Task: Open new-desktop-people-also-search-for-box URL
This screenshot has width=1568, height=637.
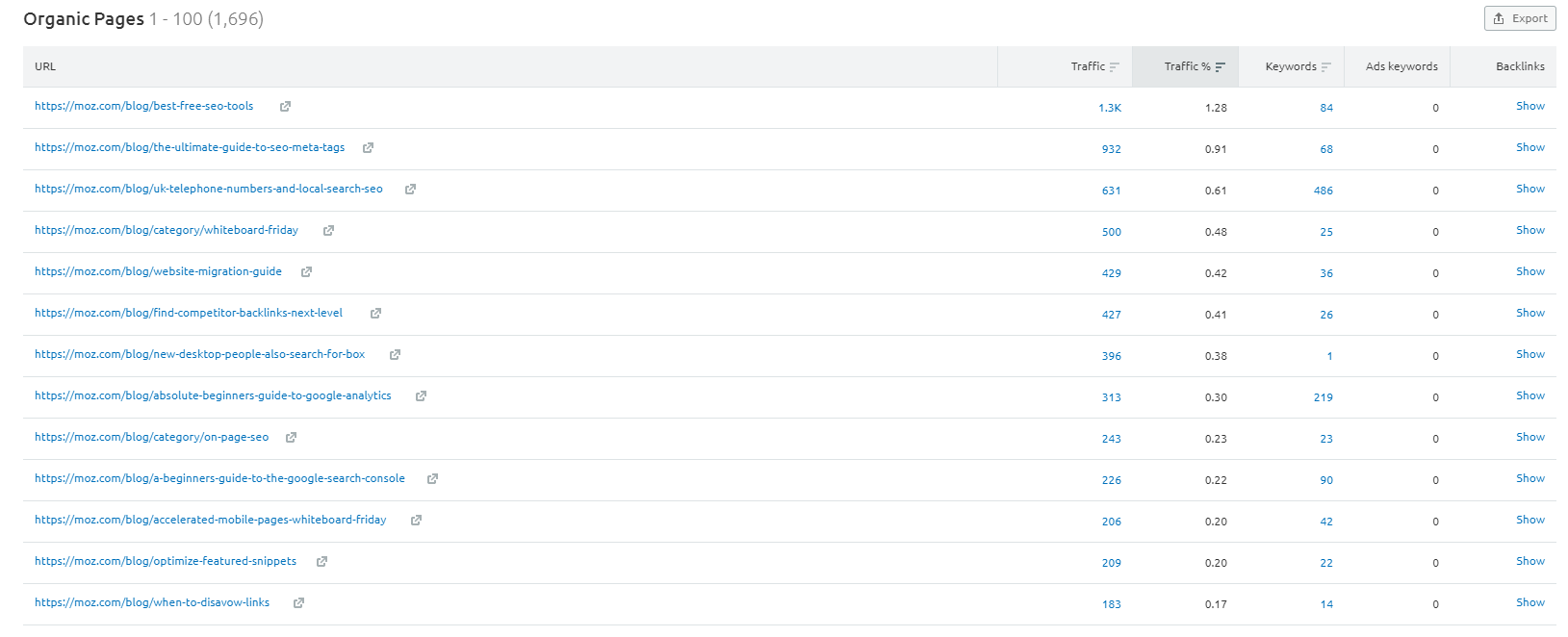Action: coord(200,354)
